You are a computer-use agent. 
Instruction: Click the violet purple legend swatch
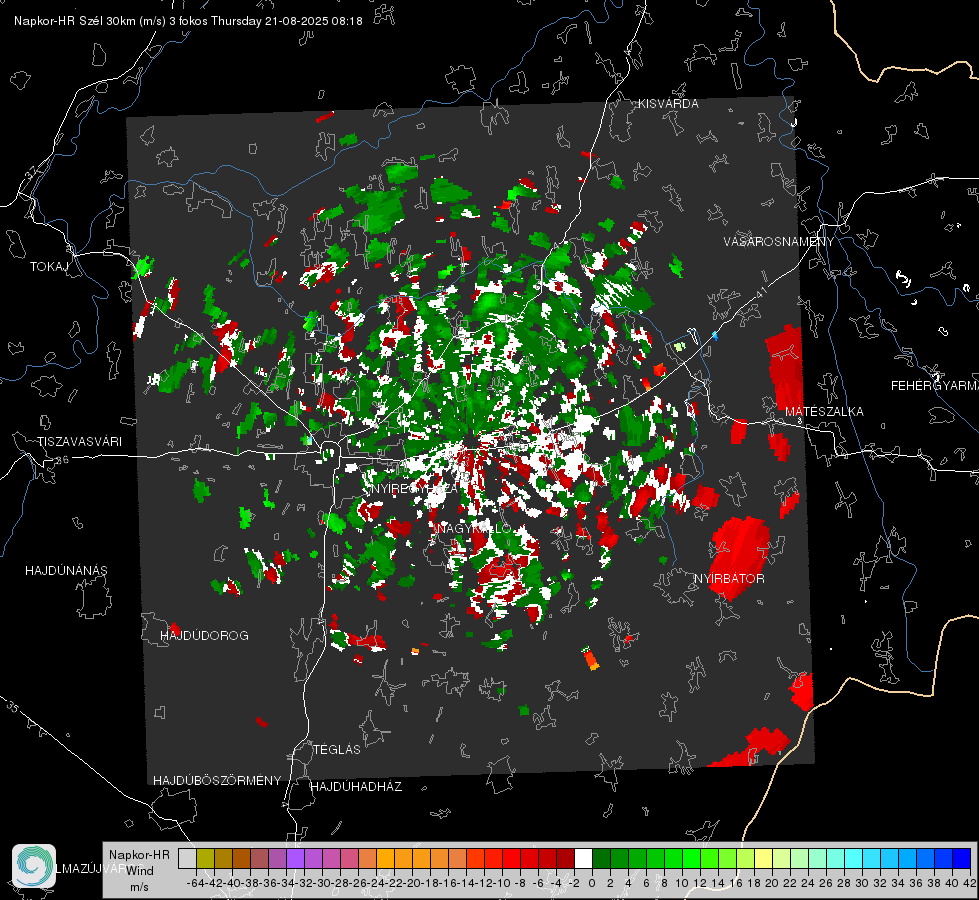pos(295,858)
